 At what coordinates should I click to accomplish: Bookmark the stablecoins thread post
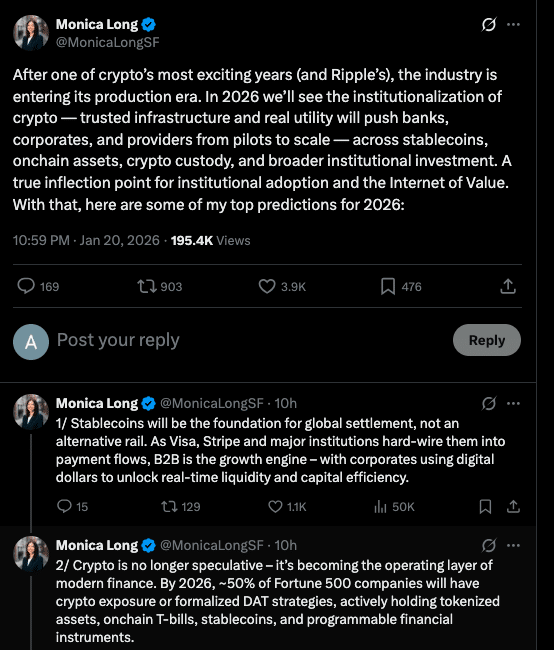click(x=485, y=507)
